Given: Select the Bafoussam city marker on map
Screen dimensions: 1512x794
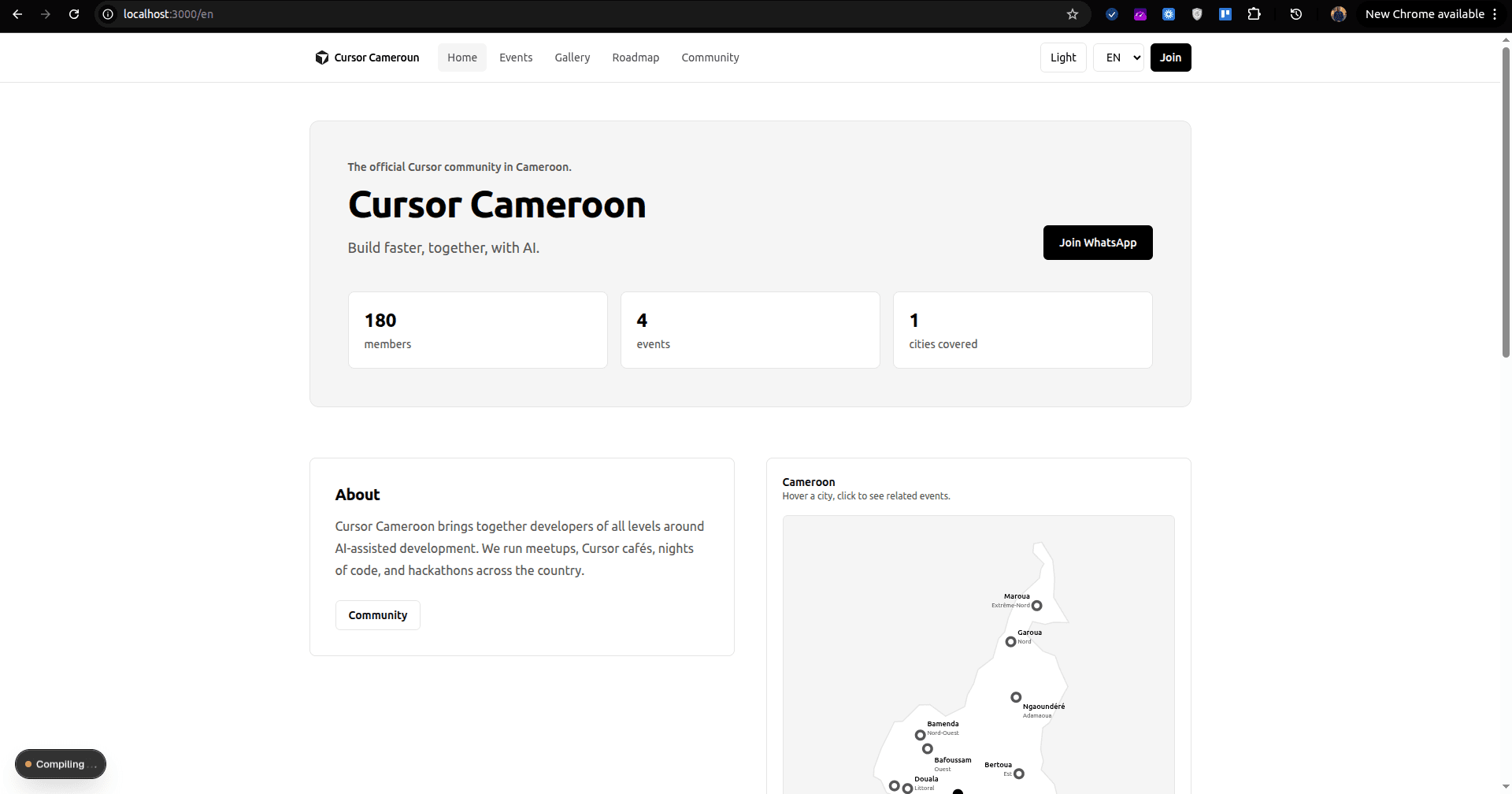Looking at the screenshot, I should (928, 749).
